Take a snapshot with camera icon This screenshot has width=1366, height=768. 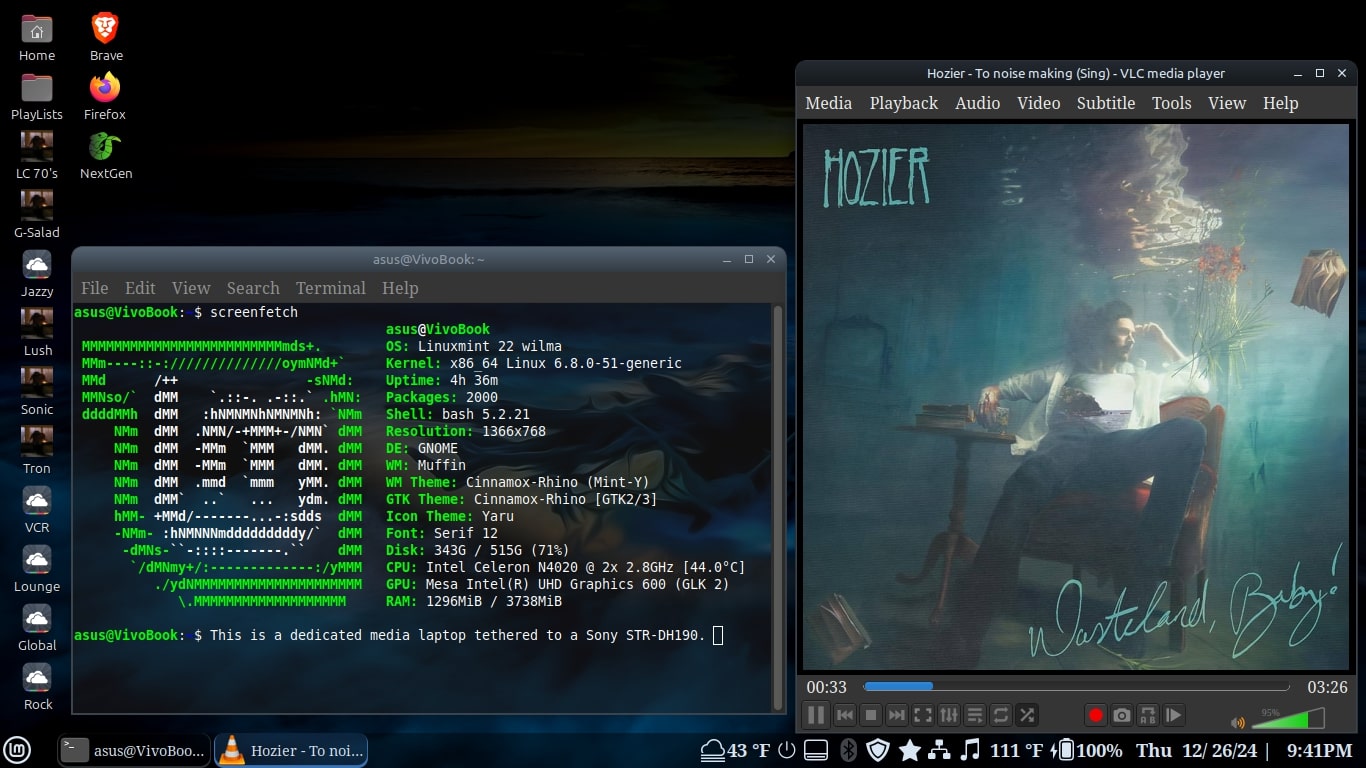(1122, 715)
